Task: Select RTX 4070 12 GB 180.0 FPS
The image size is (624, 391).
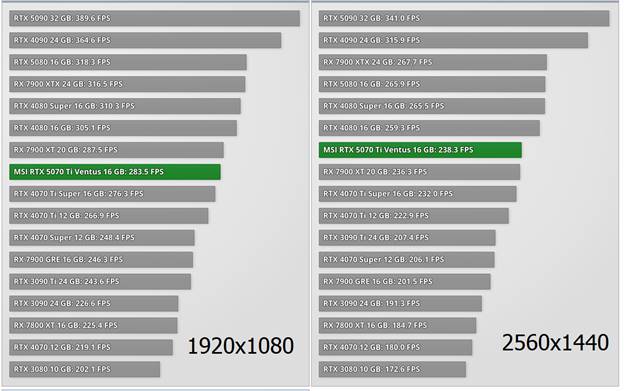Action: pos(395,347)
